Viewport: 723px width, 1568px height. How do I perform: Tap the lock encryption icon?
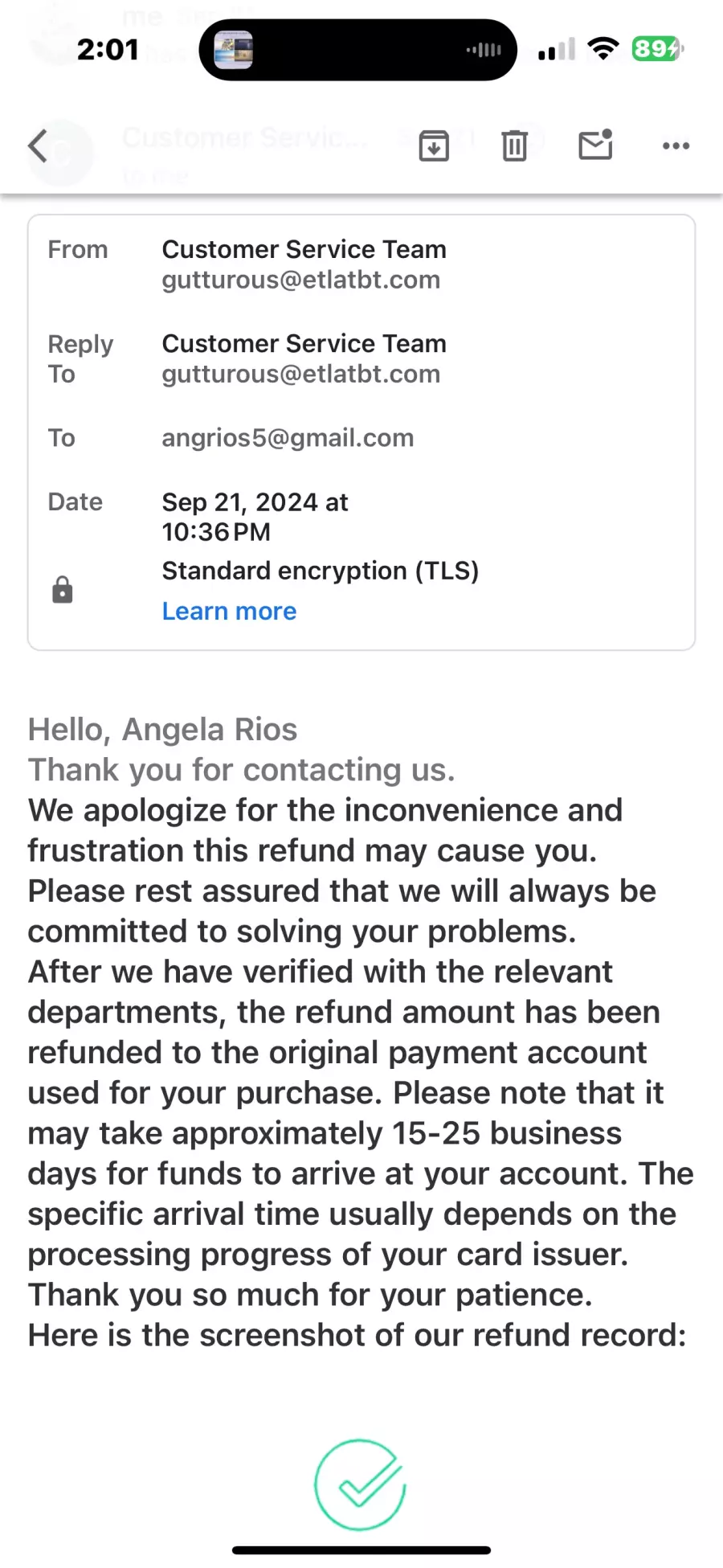point(62,590)
